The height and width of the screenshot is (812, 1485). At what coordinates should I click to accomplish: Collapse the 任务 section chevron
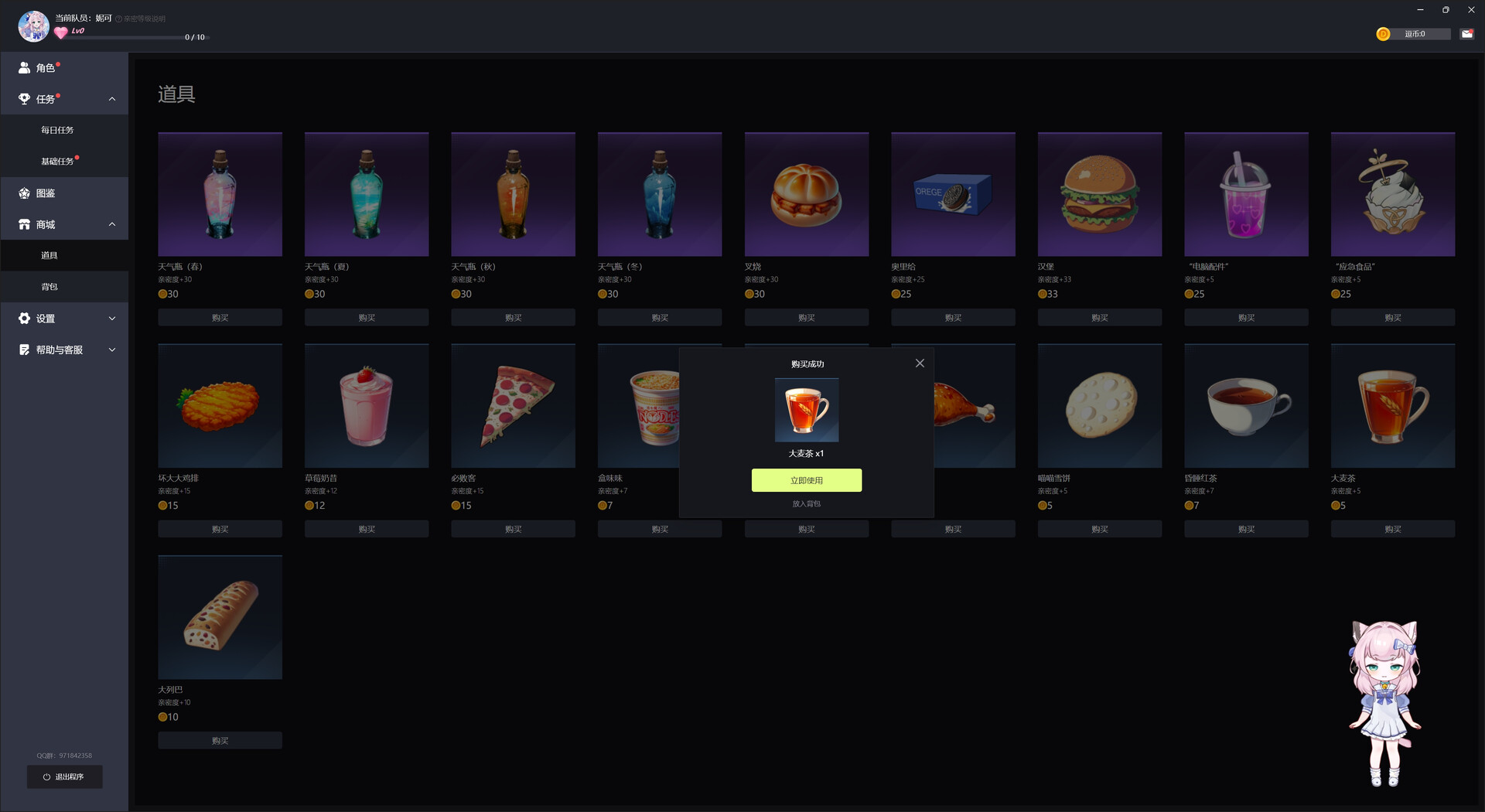112,99
